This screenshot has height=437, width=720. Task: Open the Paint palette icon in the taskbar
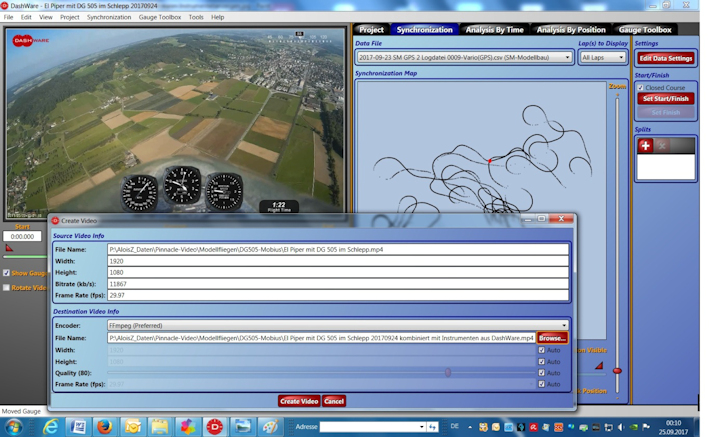point(270,427)
